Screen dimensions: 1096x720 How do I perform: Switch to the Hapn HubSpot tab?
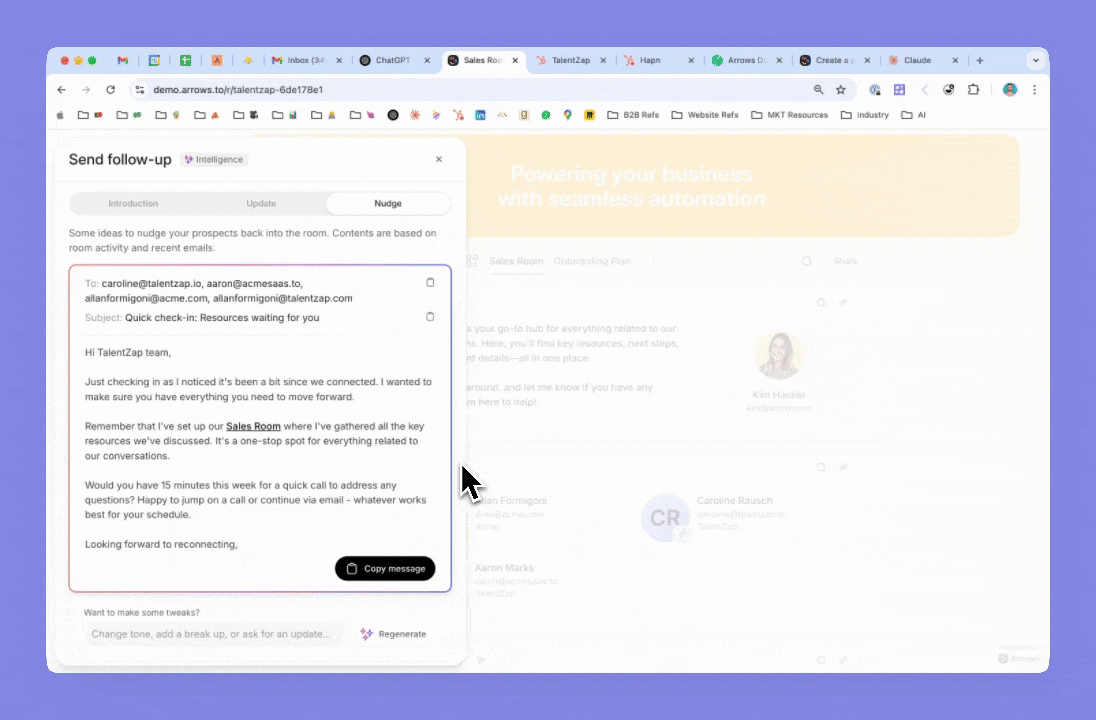coord(657,60)
